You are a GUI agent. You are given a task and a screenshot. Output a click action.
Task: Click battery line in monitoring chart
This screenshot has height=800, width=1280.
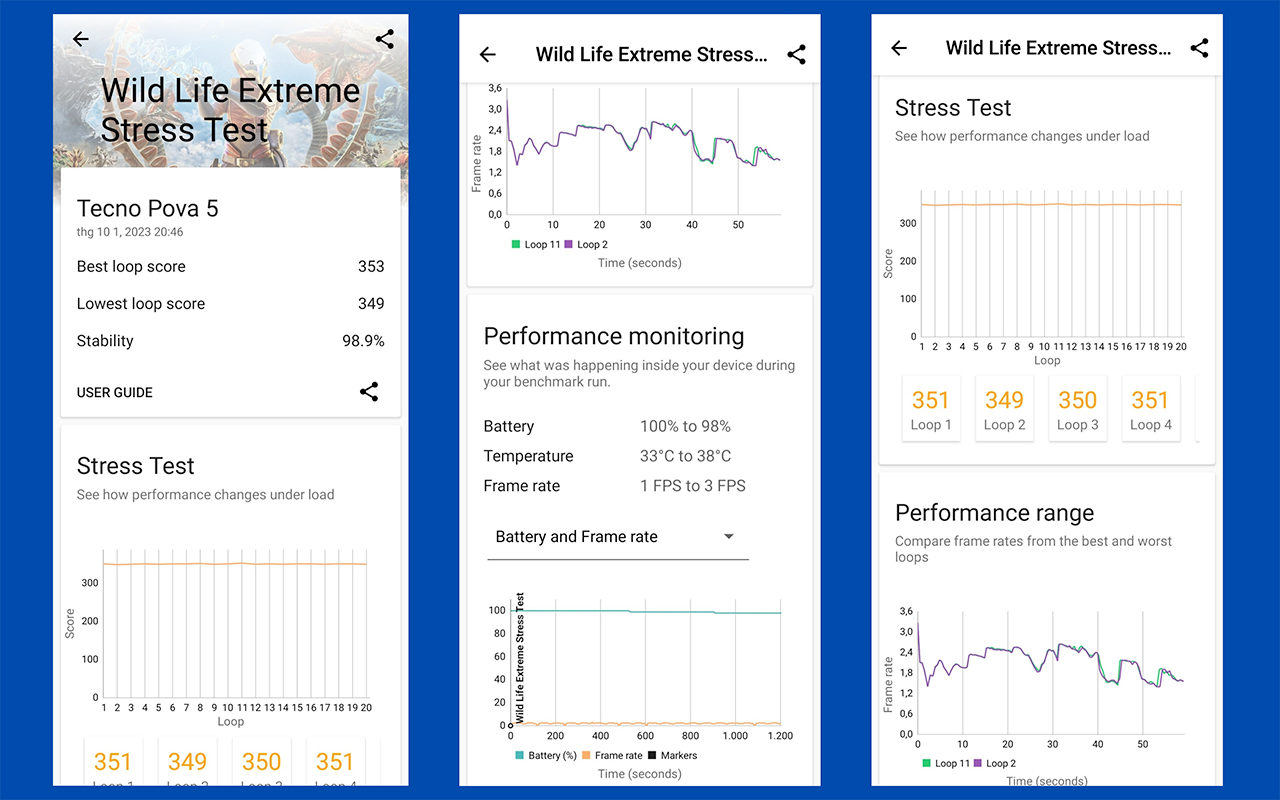(645, 611)
